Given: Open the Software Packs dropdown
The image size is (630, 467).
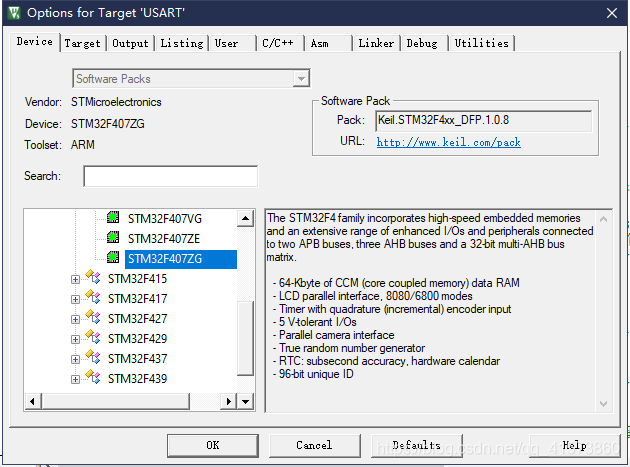Looking at the screenshot, I should [x=301, y=79].
